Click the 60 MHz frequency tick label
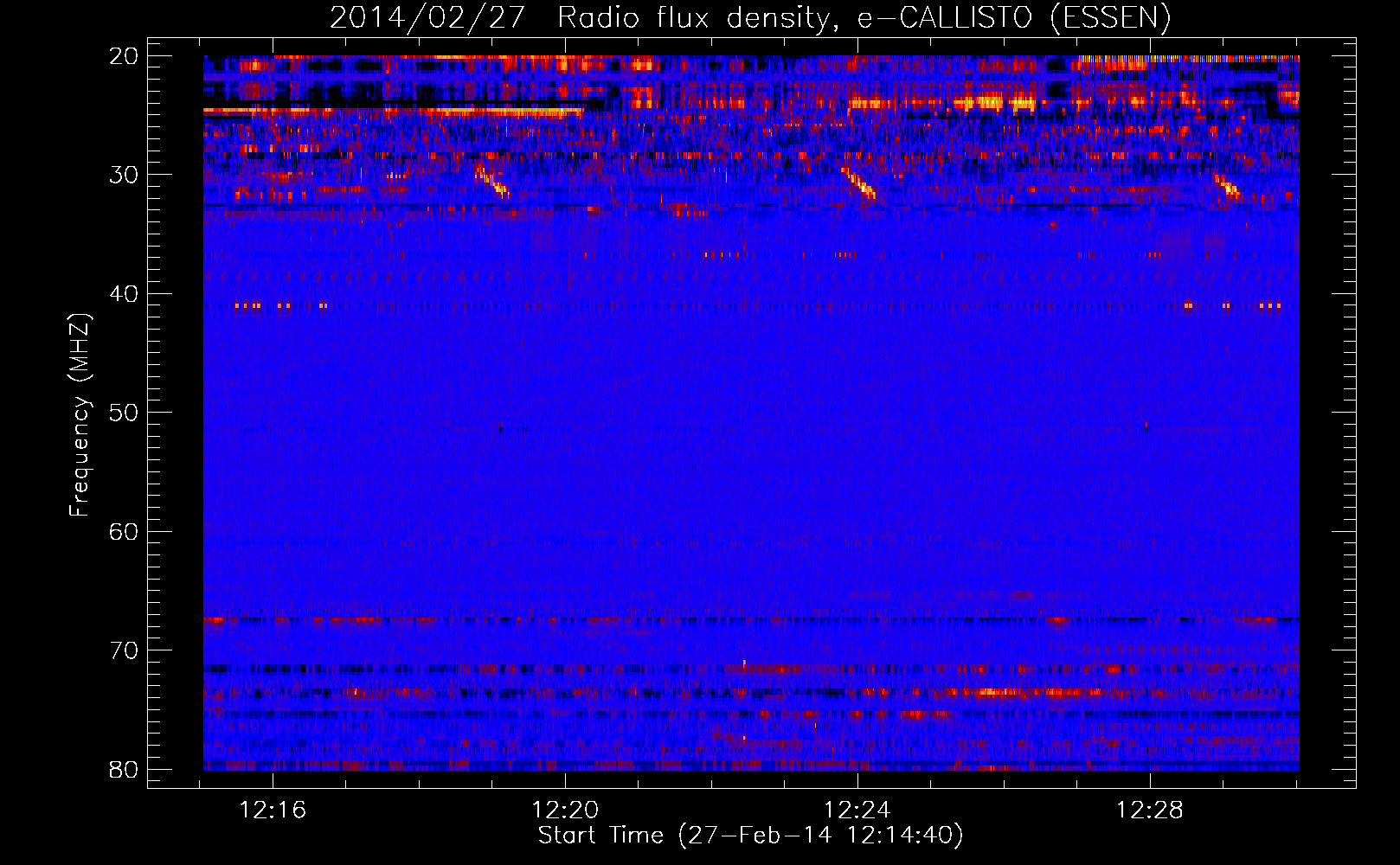This screenshot has height=865, width=1400. (124, 532)
